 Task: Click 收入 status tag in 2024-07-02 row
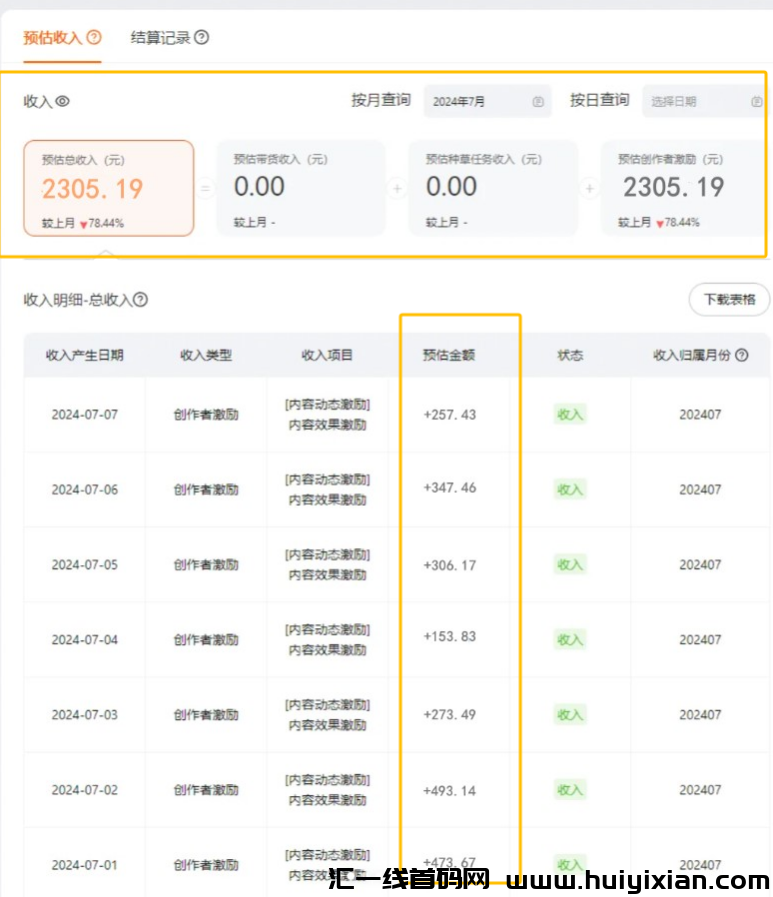[x=570, y=790]
